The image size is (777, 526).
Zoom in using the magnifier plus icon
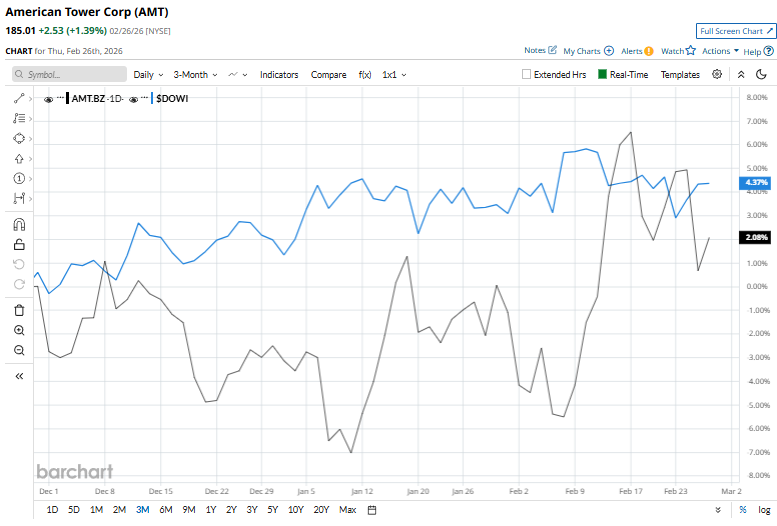(x=19, y=330)
